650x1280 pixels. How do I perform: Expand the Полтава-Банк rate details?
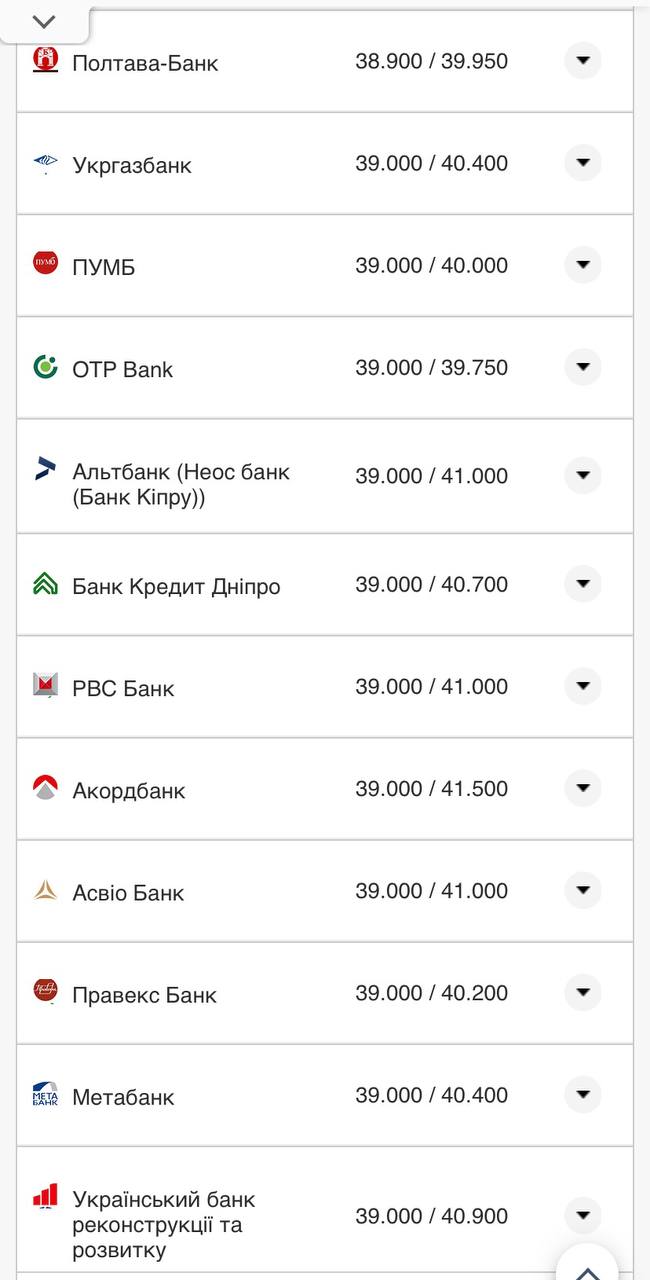[x=582, y=61]
